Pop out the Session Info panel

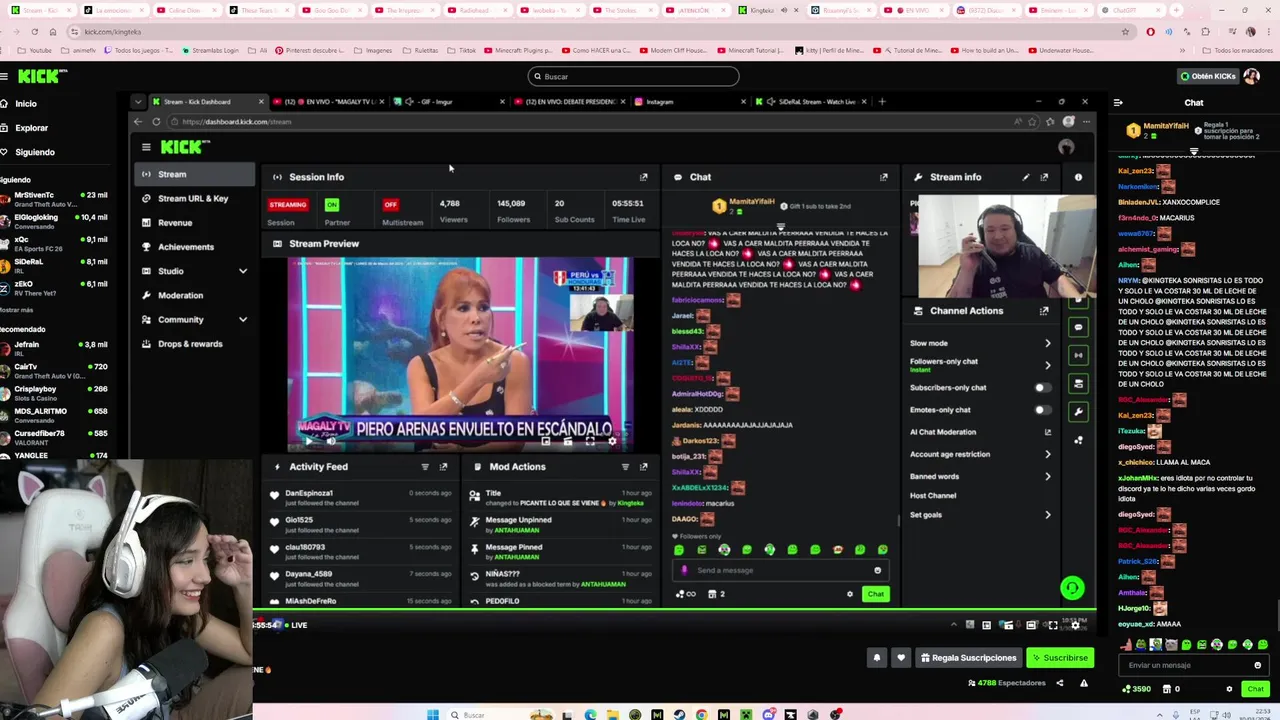click(643, 177)
